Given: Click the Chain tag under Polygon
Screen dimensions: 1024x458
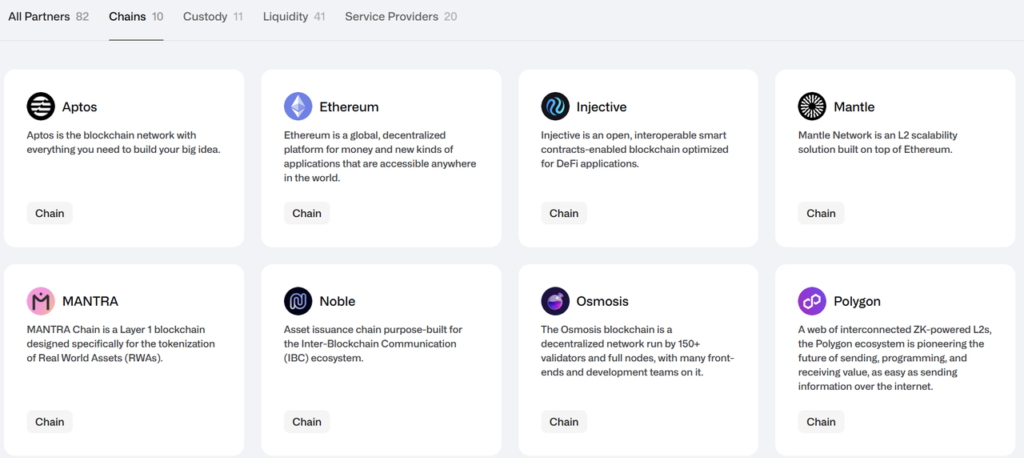Looking at the screenshot, I should coord(821,421).
